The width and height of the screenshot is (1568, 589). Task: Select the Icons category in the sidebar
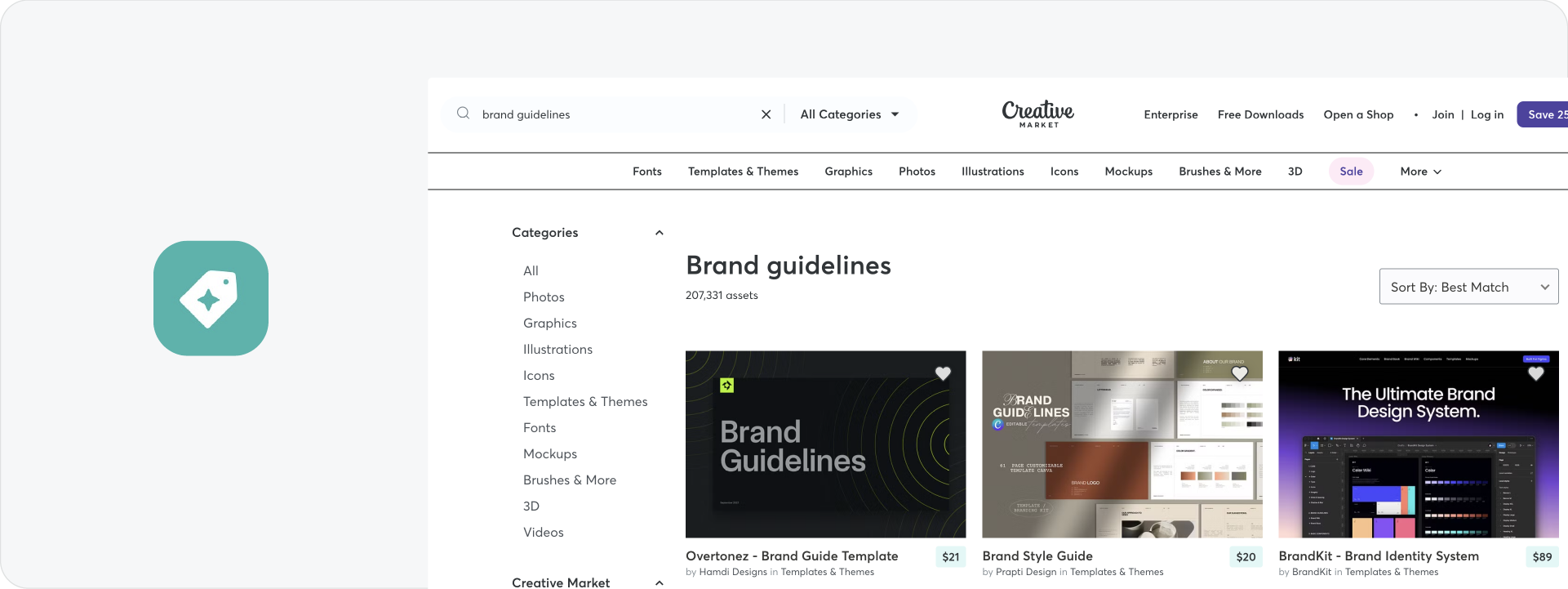click(539, 375)
